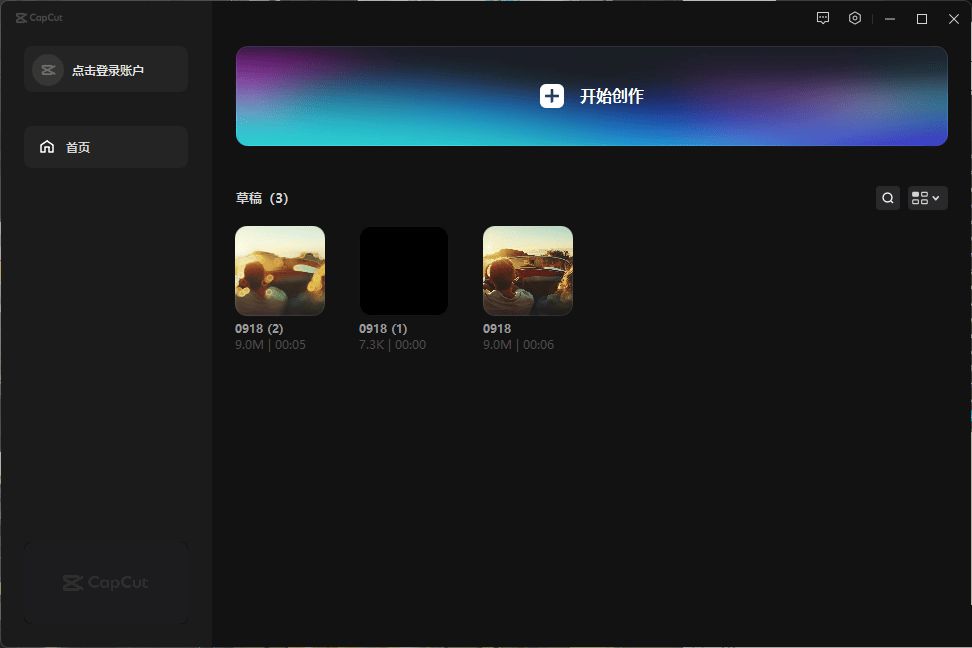Image resolution: width=972 pixels, height=648 pixels.
Task: Click the CapCut logo in the title bar
Action: coord(39,18)
